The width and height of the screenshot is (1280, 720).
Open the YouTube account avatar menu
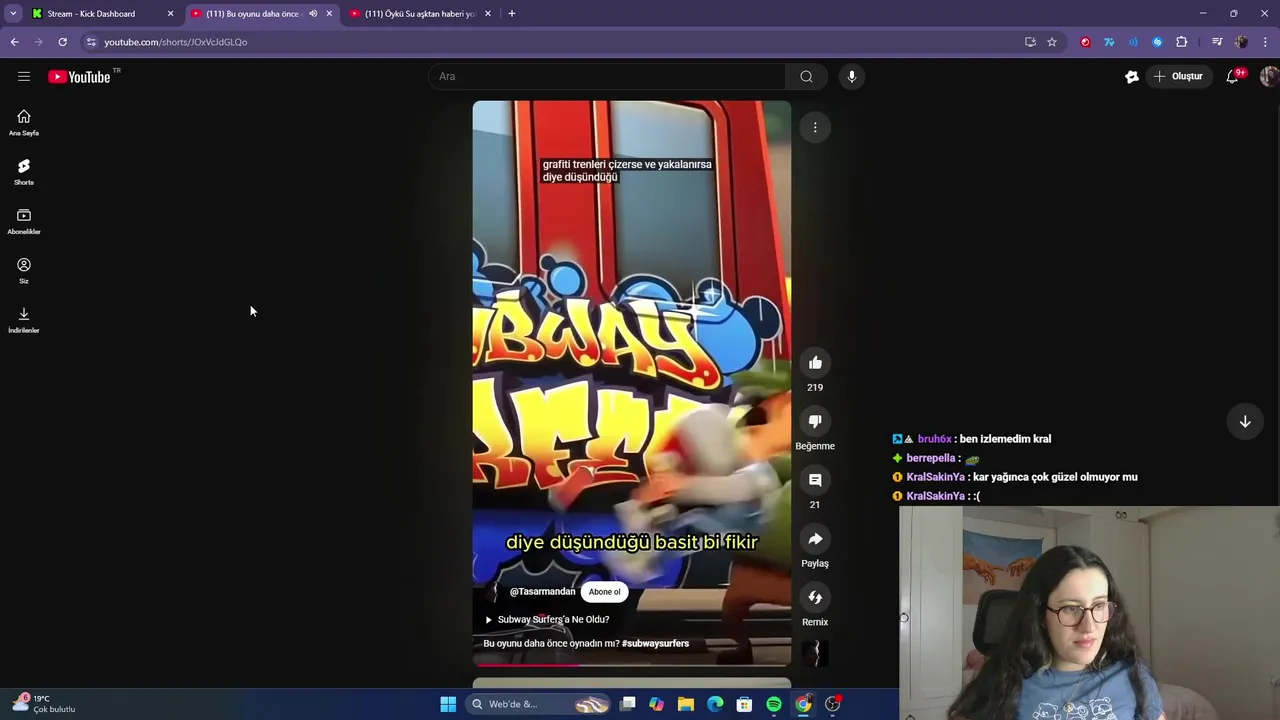[x=1268, y=76]
